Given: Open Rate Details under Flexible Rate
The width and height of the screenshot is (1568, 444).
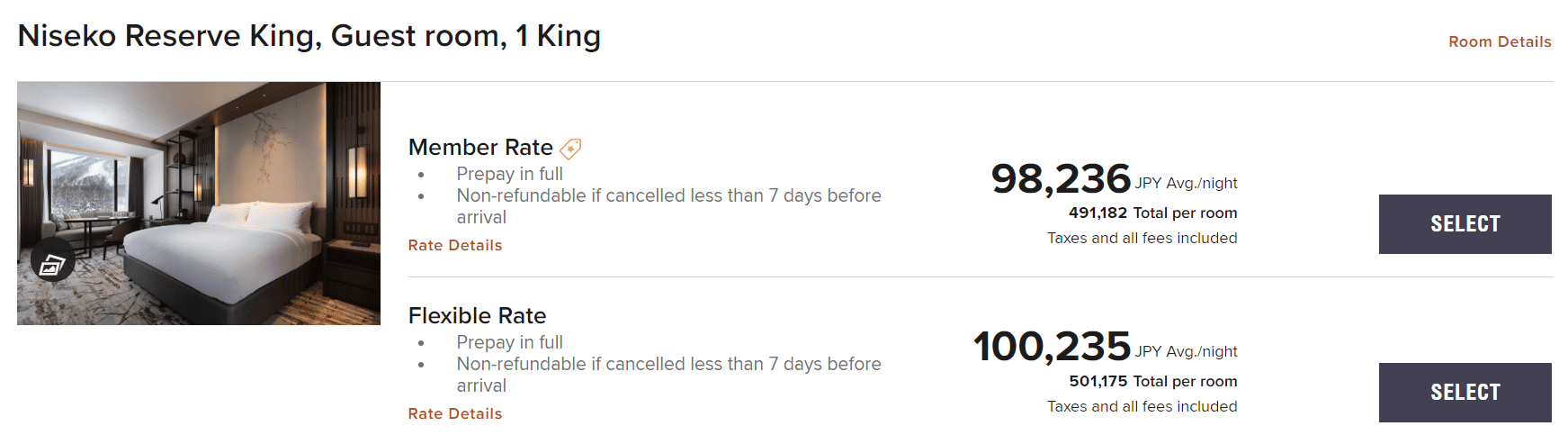Looking at the screenshot, I should point(454,413).
